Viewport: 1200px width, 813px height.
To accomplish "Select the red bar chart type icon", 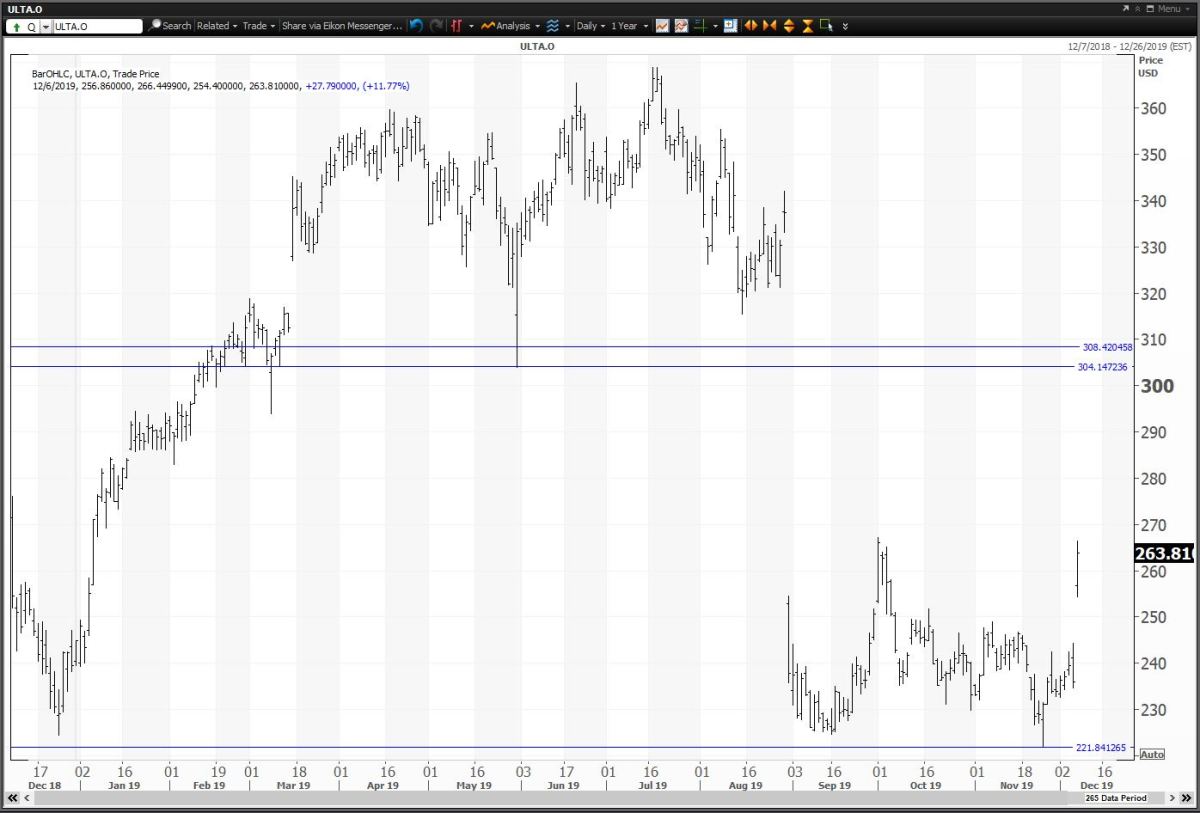I will coord(456,26).
